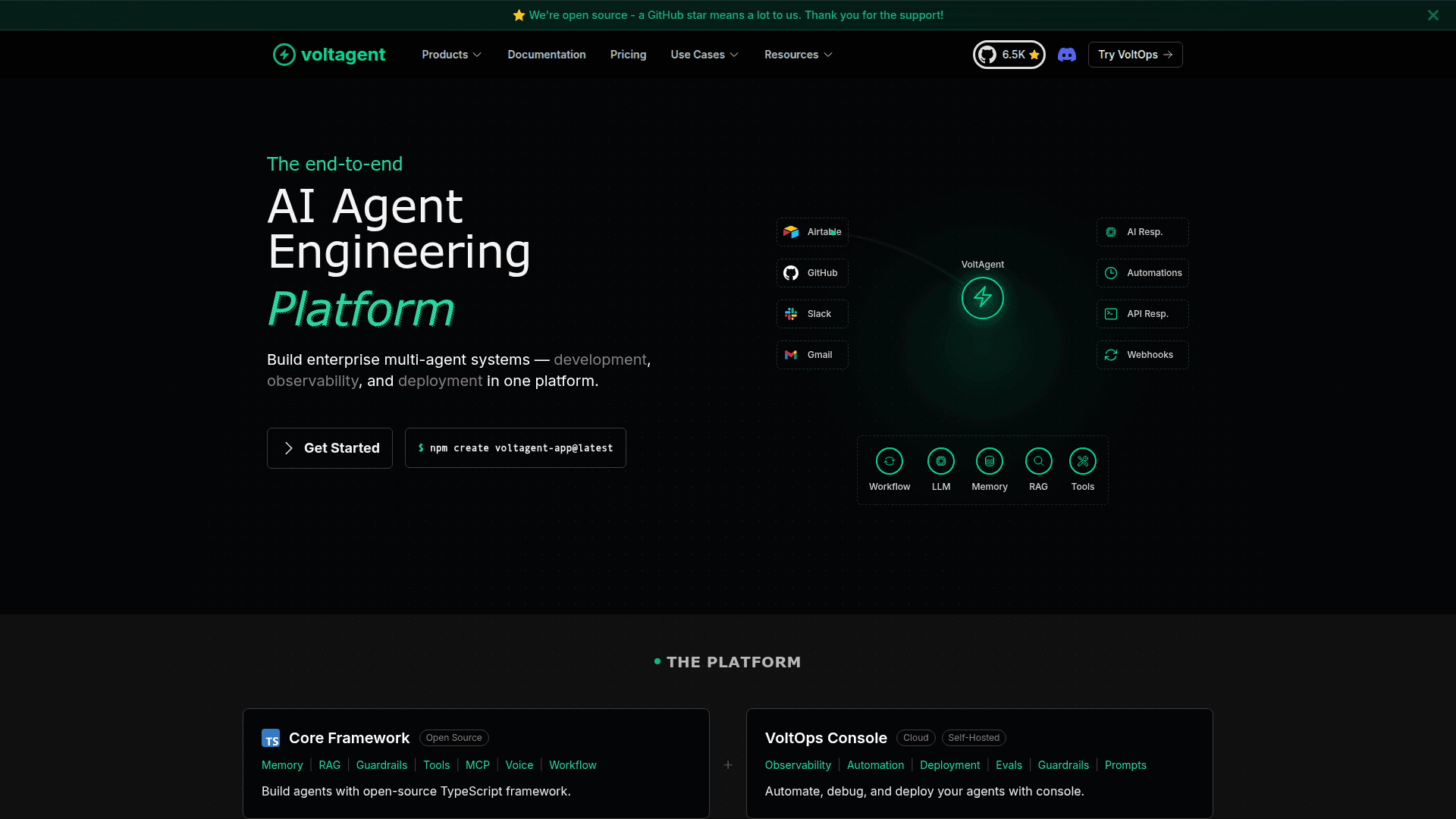Viewport: 1456px width, 819px height.
Task: Click the Get Started button
Action: coord(329,447)
